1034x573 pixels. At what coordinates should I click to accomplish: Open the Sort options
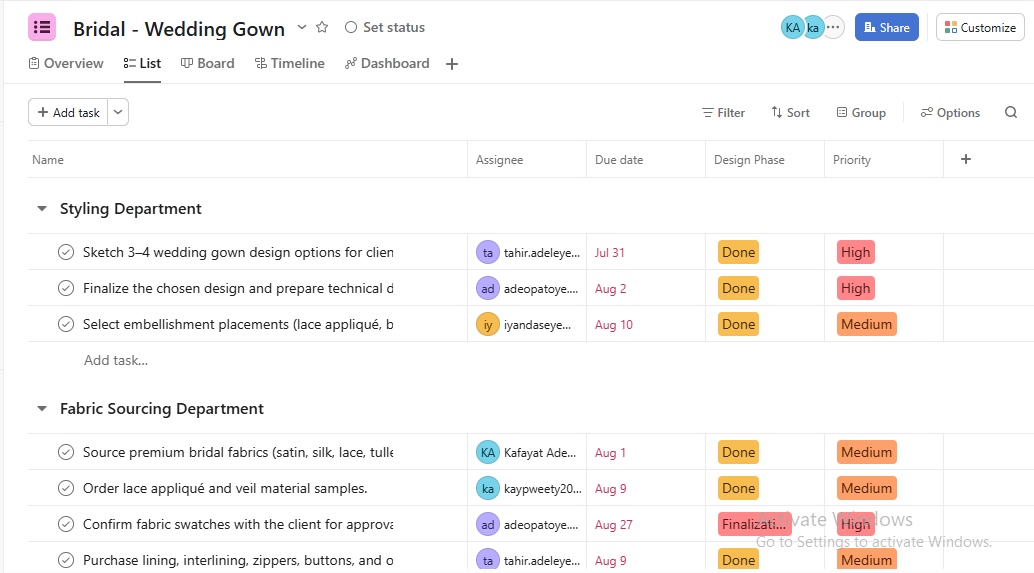(790, 113)
